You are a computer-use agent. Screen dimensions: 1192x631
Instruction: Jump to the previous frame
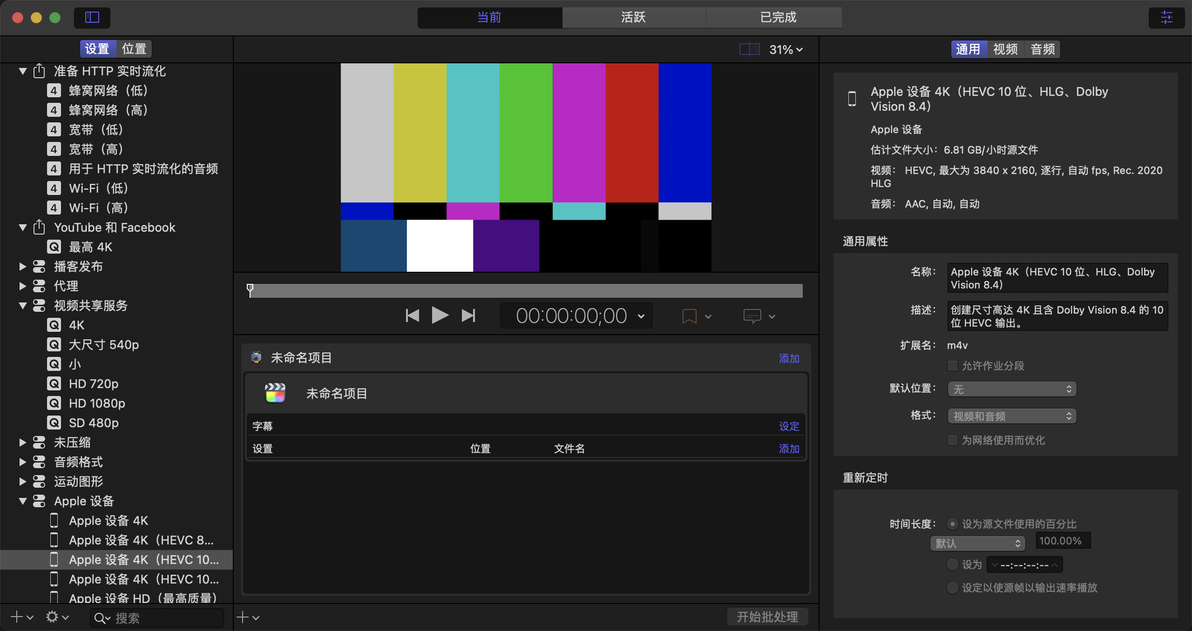(x=412, y=316)
